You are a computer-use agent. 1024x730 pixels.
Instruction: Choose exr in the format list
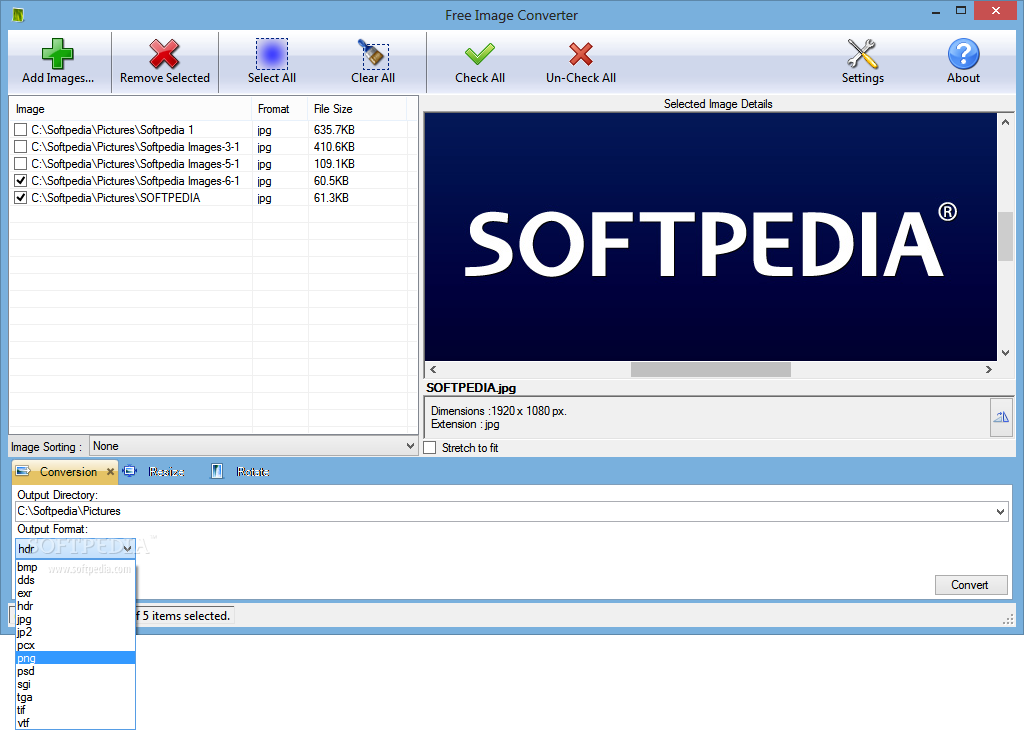75,593
